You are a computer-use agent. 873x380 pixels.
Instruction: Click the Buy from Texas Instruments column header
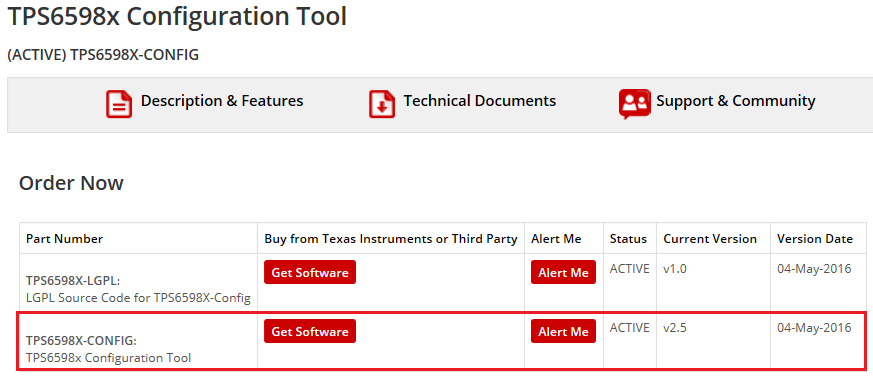[391, 239]
